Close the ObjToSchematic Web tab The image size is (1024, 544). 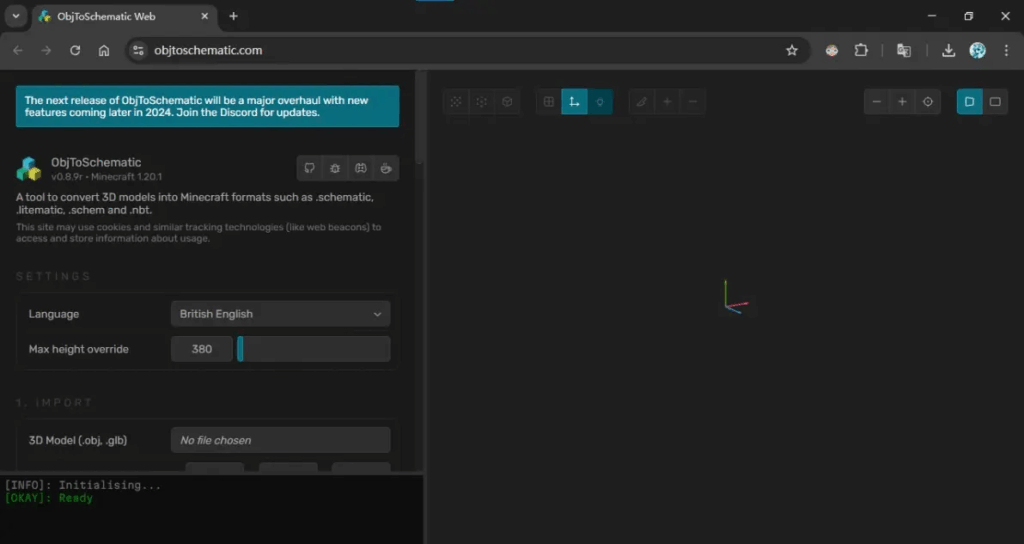204,16
